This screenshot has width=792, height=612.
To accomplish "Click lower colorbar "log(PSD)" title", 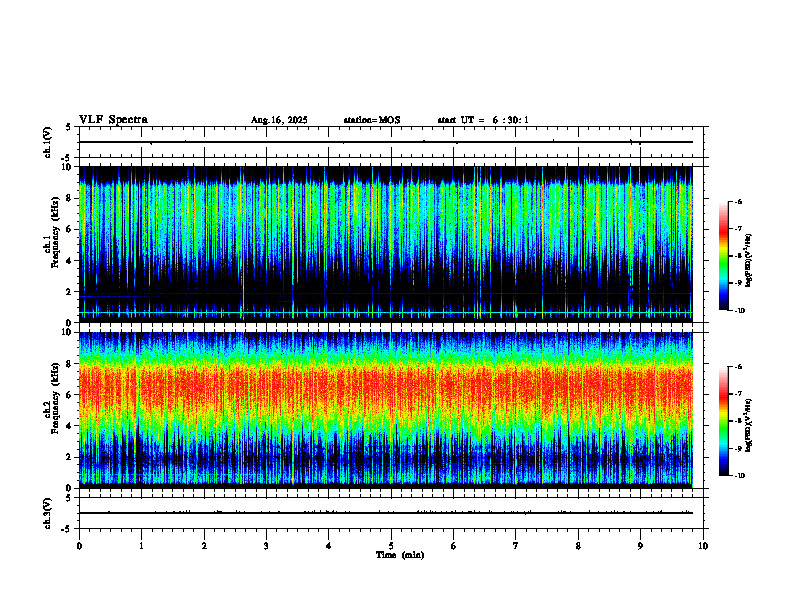I will point(749,425).
